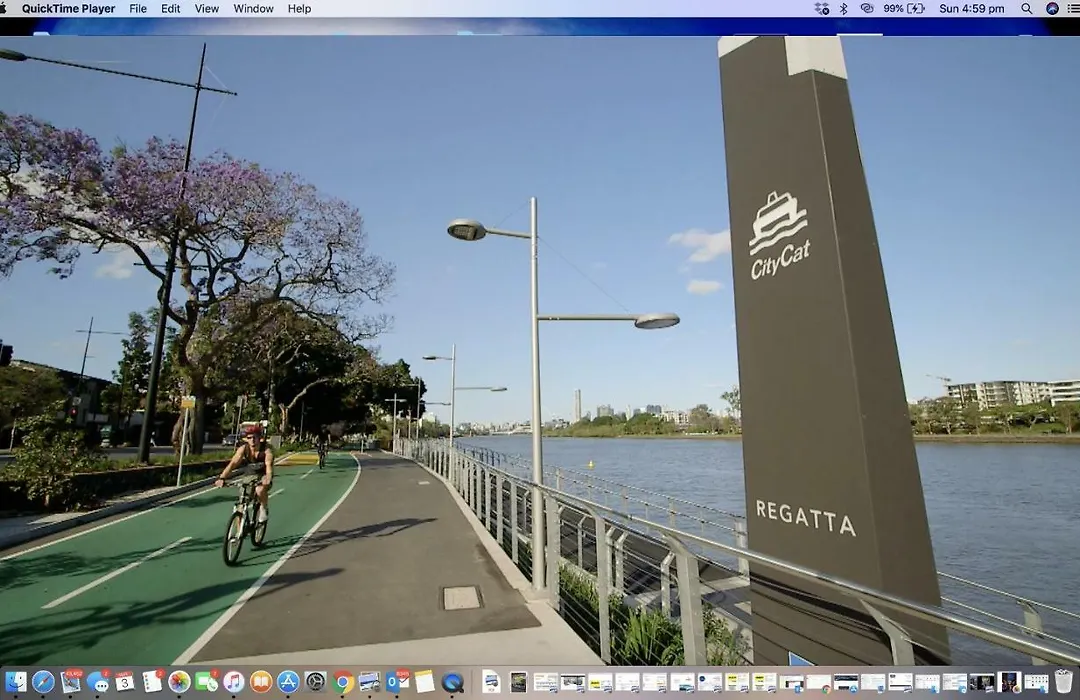Open Mail app in the Dock
The width and height of the screenshot is (1080, 700).
click(71, 682)
